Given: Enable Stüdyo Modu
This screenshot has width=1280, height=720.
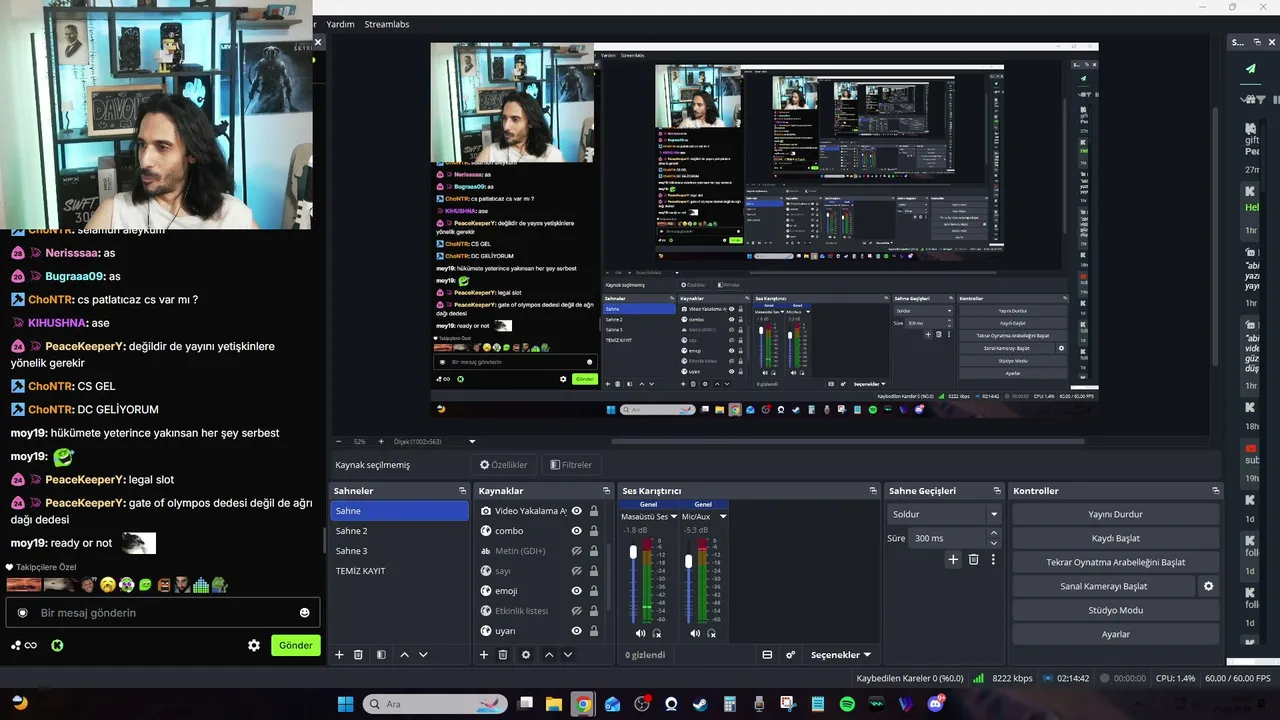Looking at the screenshot, I should click(1116, 610).
